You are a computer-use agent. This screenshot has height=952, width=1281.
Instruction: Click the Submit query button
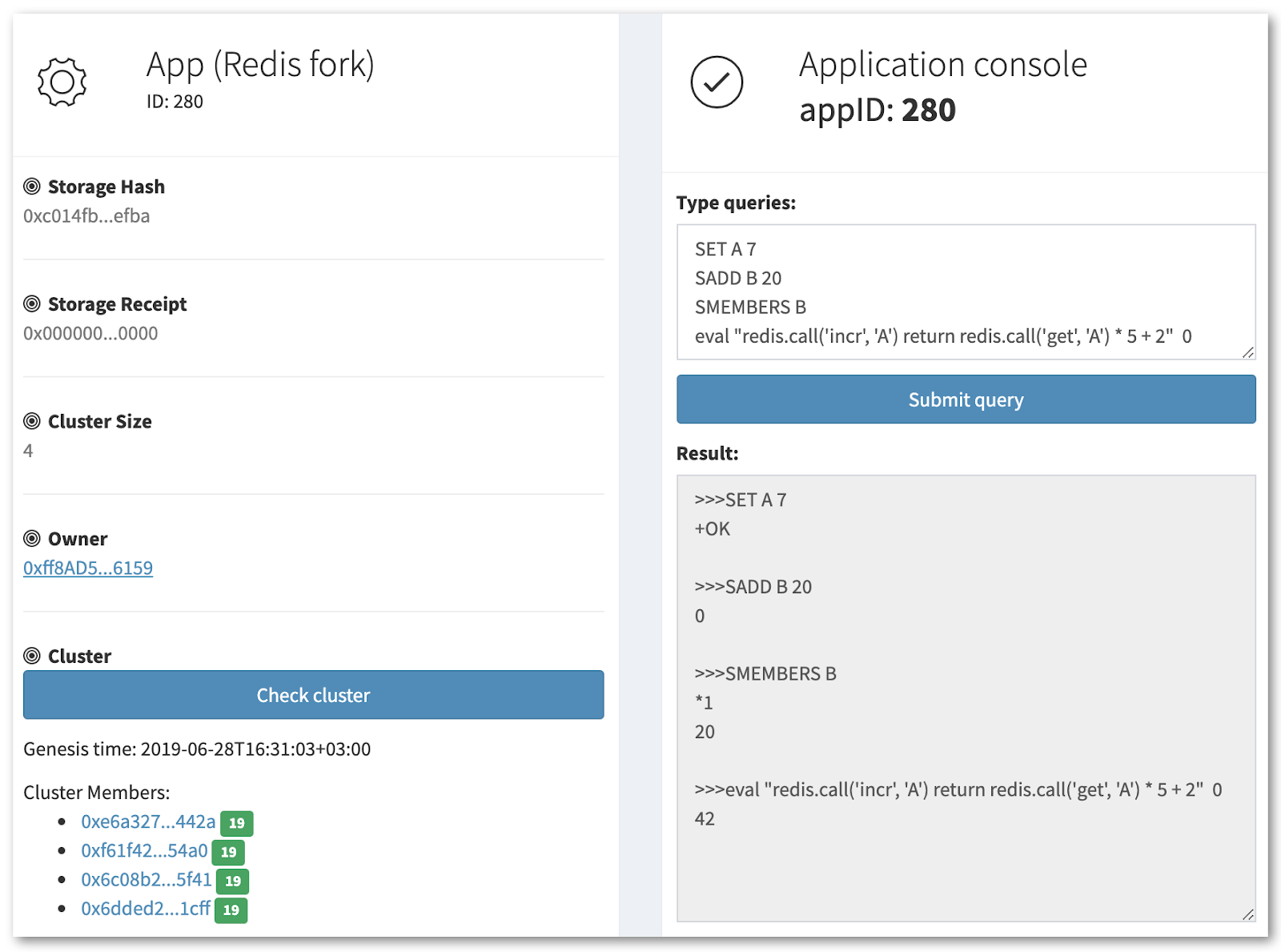click(x=966, y=400)
